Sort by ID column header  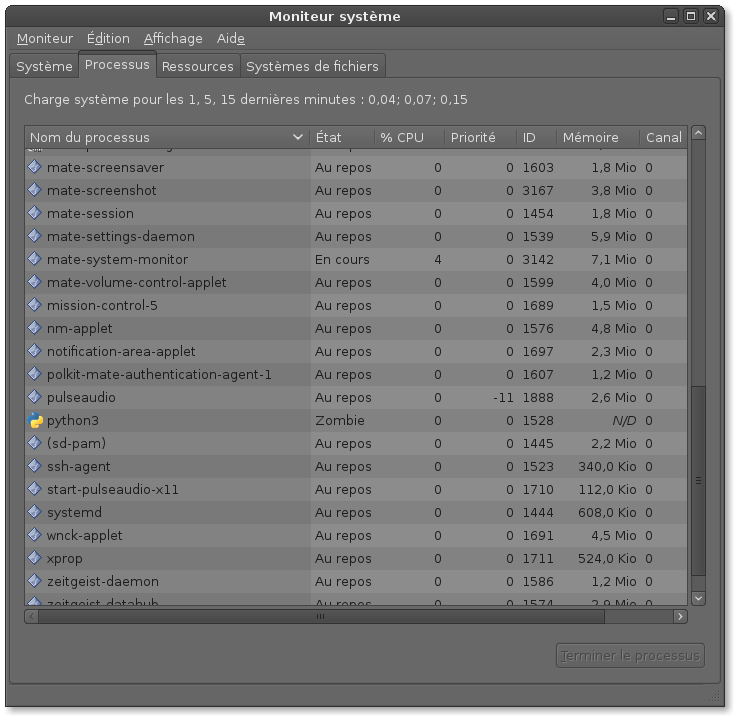pos(537,137)
